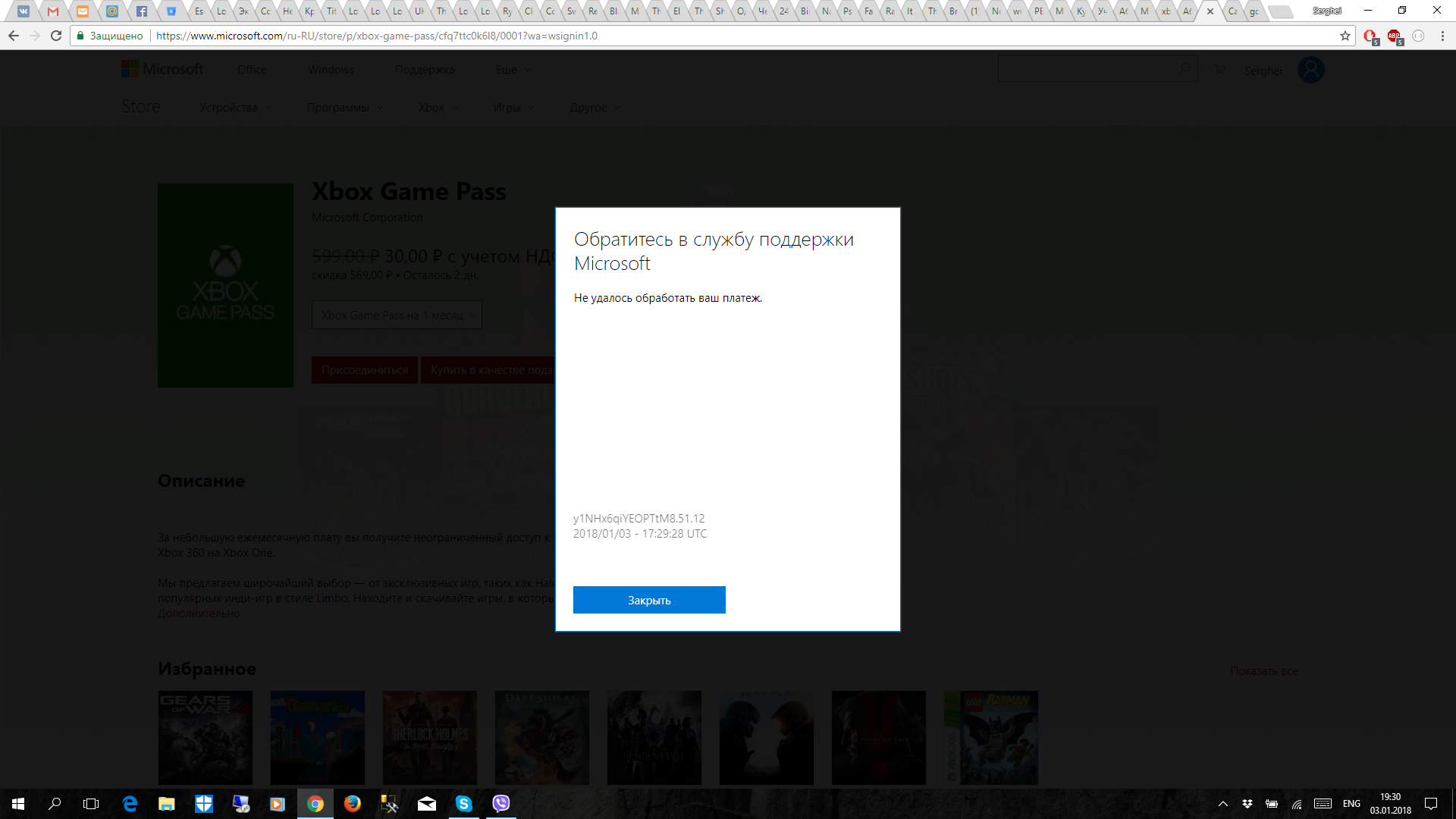1456x819 pixels.
Task: Open Viber from the taskbar
Action: [500, 804]
